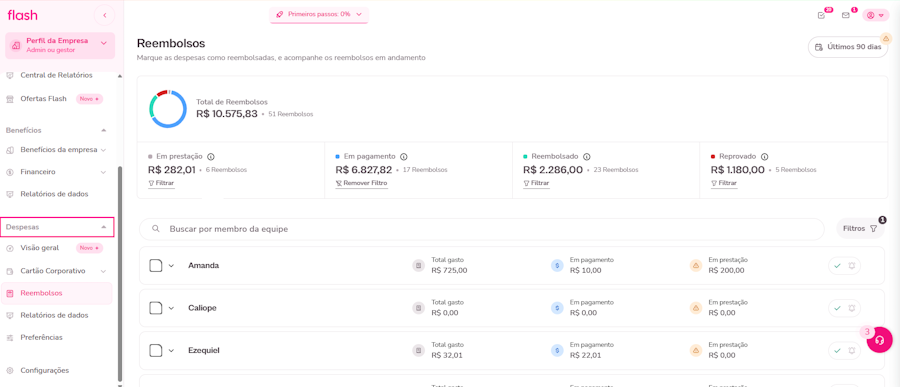Open the mail inbox icon in header
Screen dimensions: 900x387
(845, 16)
